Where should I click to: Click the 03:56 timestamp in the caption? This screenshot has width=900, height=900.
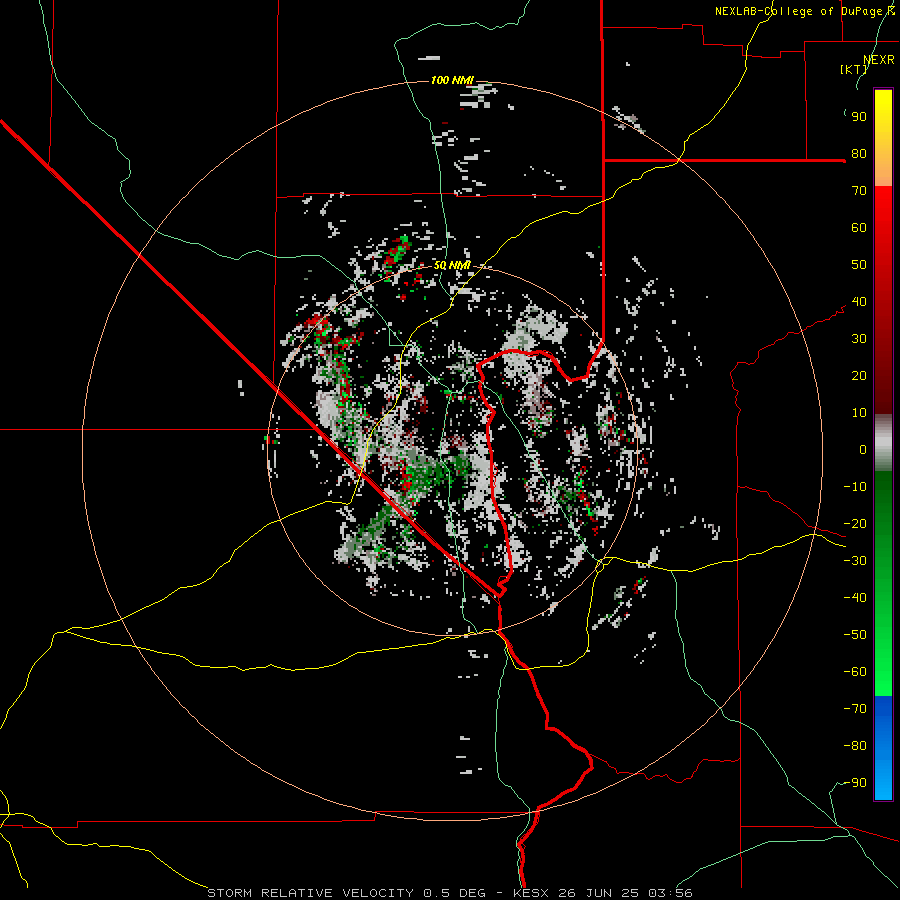(670, 893)
